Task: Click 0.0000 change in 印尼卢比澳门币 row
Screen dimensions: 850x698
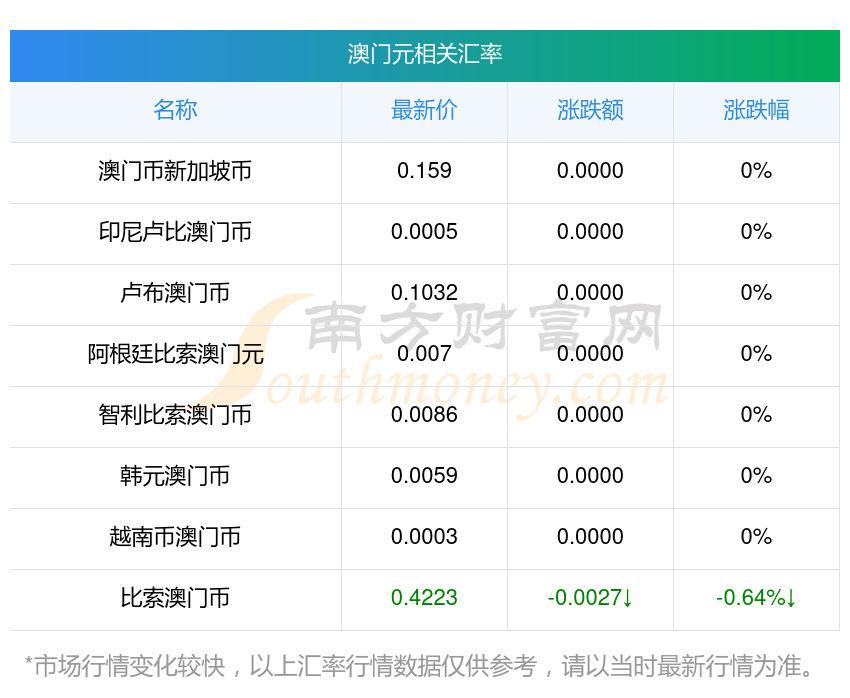Action: (x=590, y=232)
